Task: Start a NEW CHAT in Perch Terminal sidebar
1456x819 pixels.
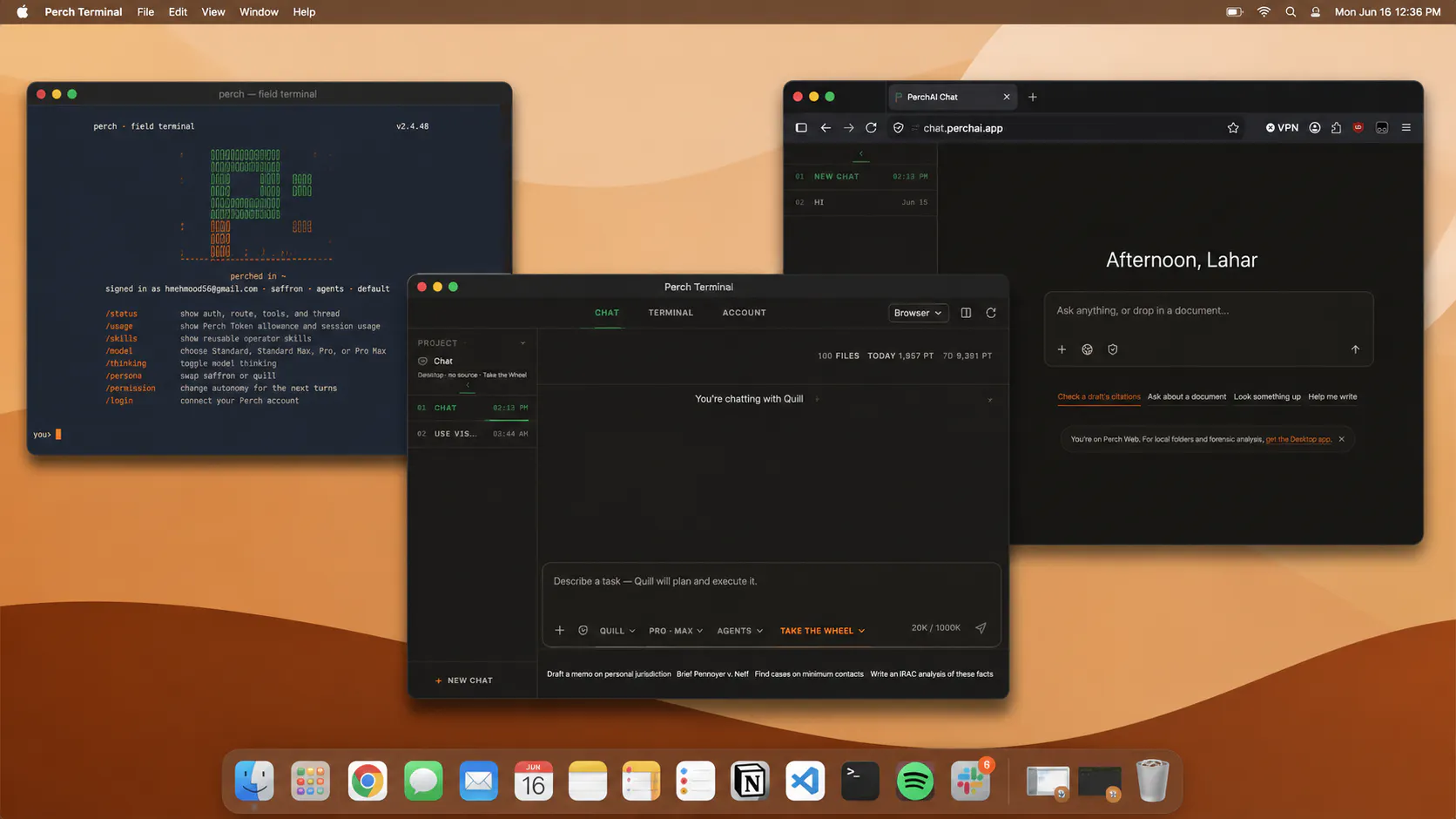Action: 464,680
